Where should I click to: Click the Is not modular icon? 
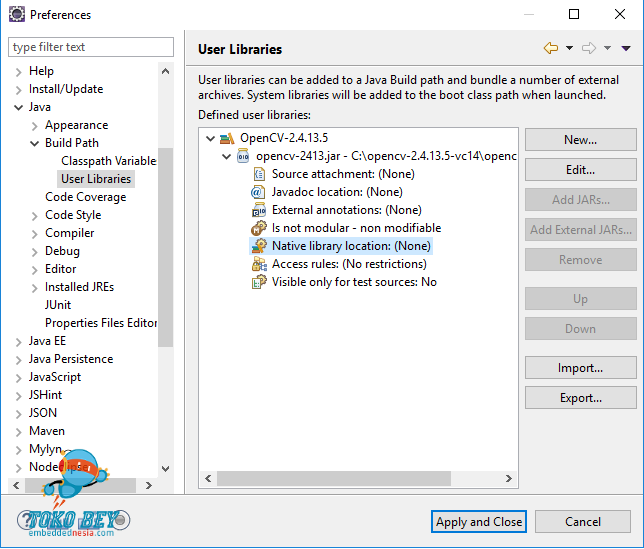tap(259, 228)
